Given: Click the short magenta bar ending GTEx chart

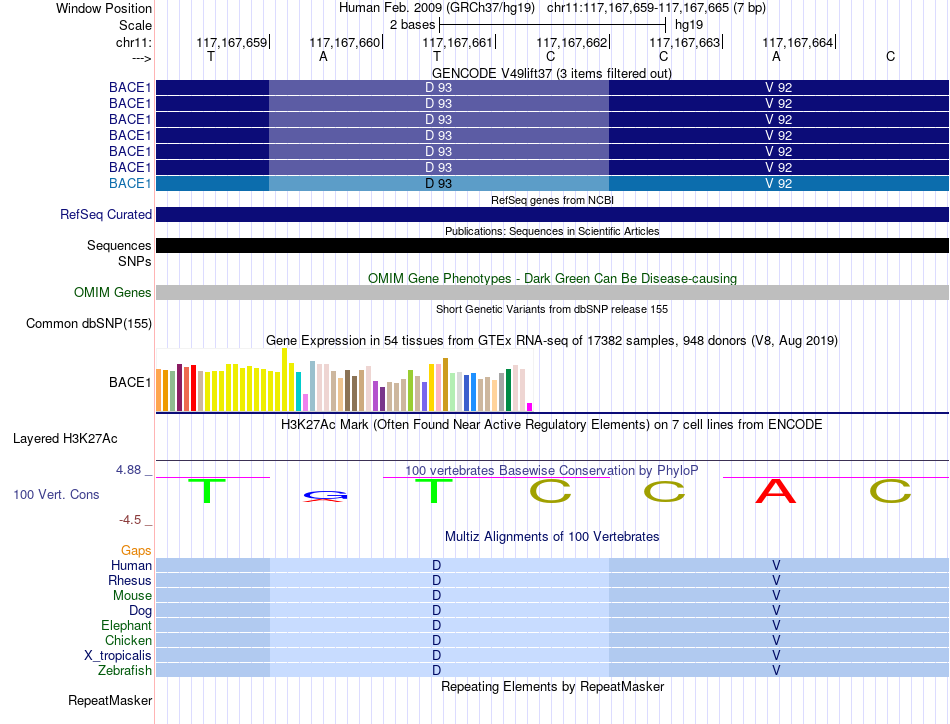Looking at the screenshot, I should [x=530, y=407].
